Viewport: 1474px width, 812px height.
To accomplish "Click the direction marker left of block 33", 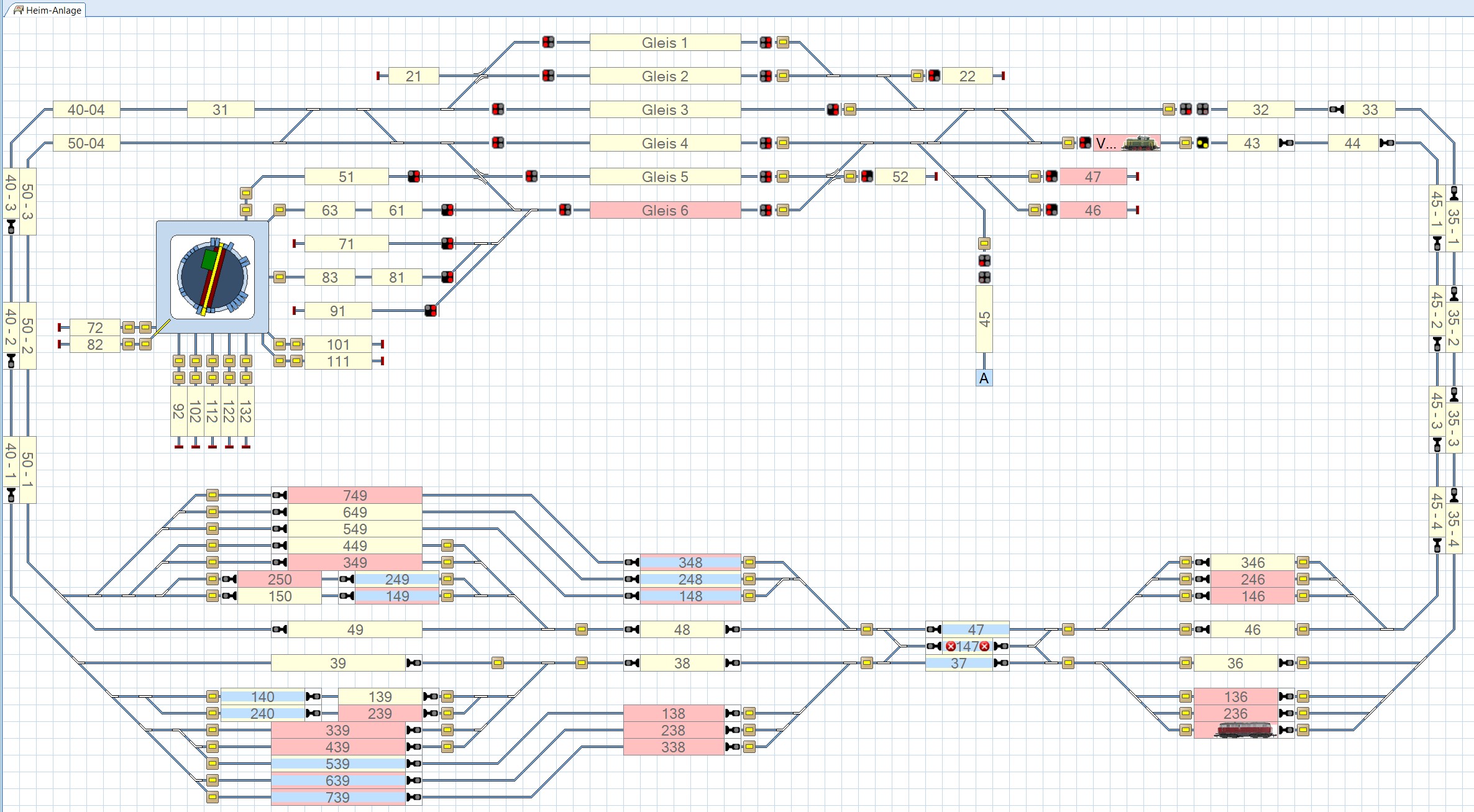I will [x=1337, y=109].
